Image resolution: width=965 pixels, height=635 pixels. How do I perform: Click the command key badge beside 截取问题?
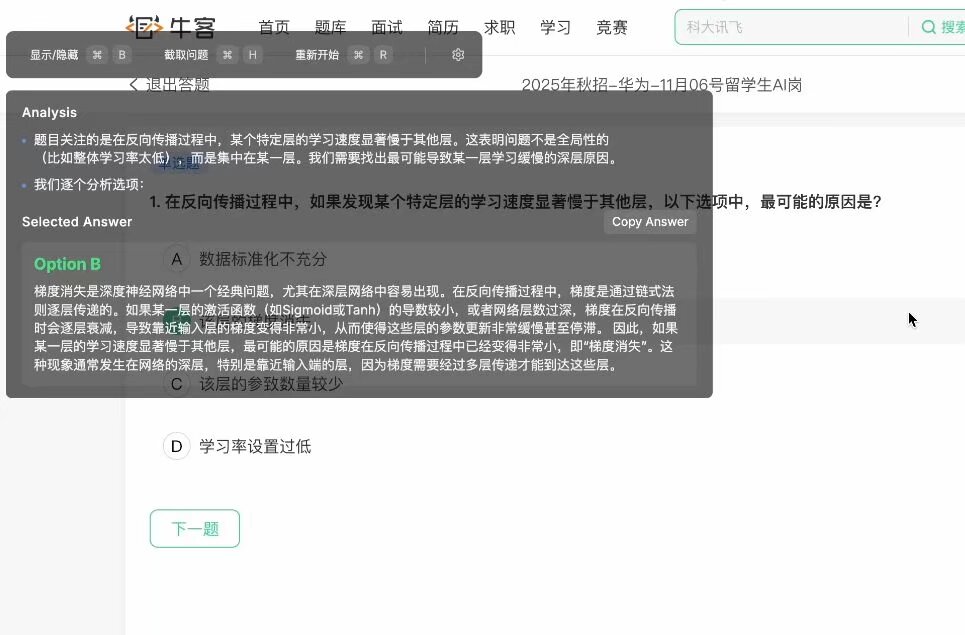coord(227,55)
